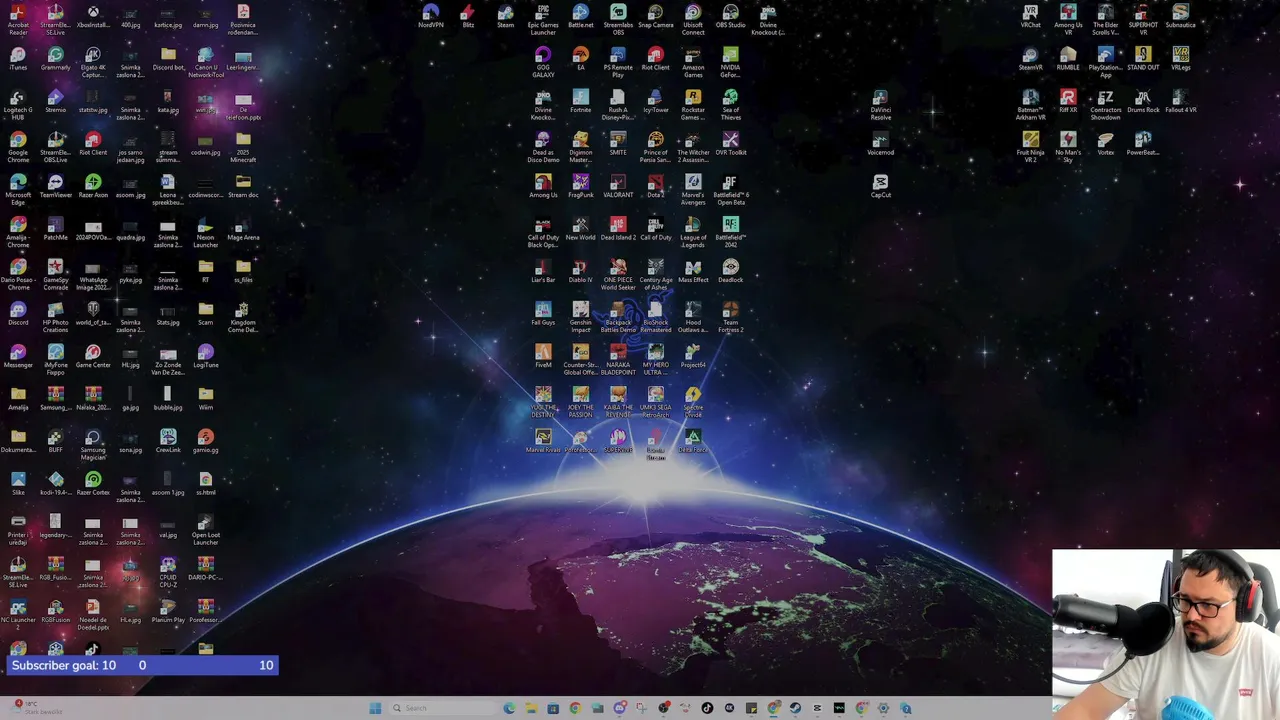Select the Discord desktop icon
The image size is (1280, 720).
[x=18, y=314]
